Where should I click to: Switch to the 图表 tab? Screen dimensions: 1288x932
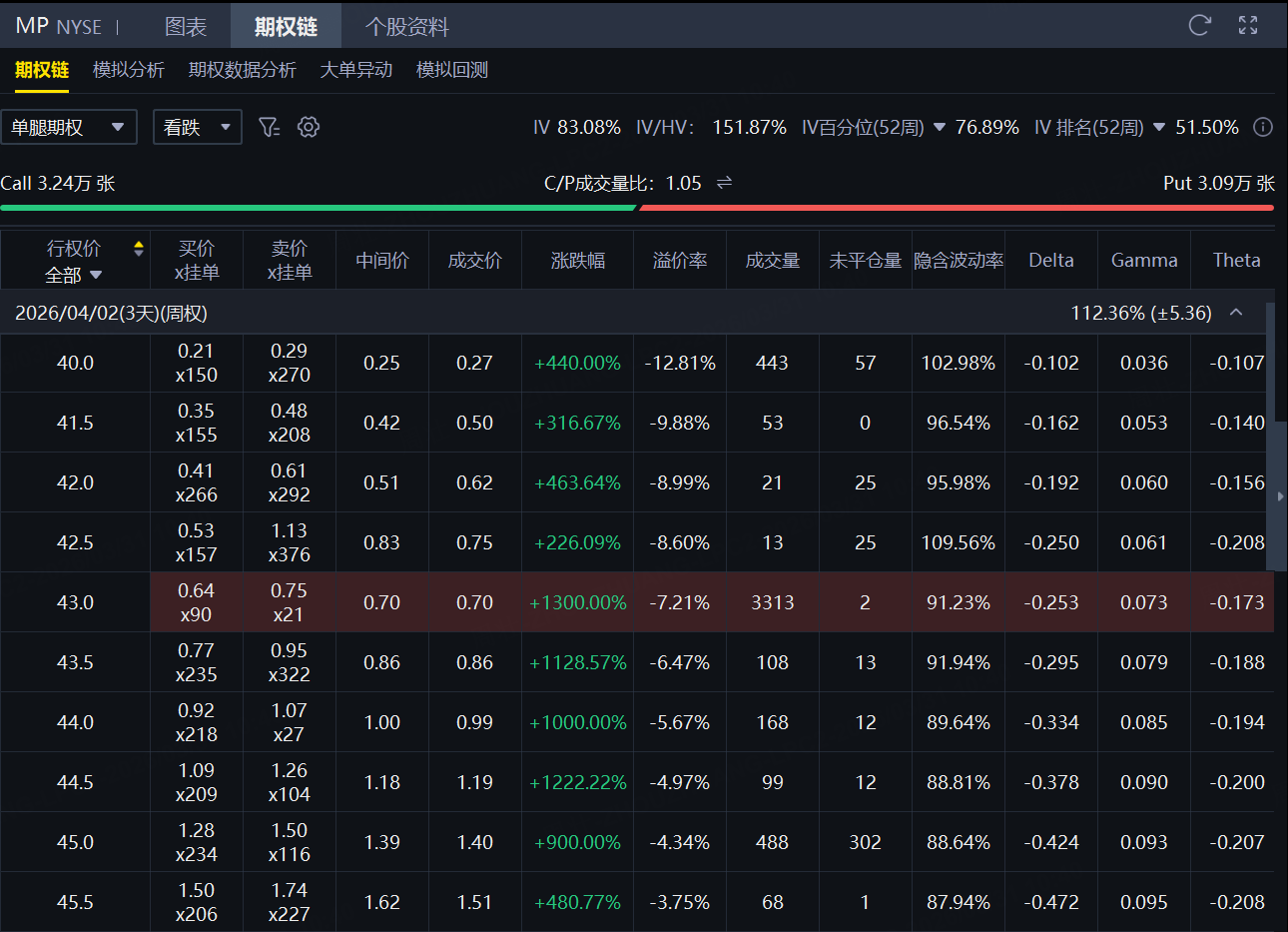click(186, 26)
